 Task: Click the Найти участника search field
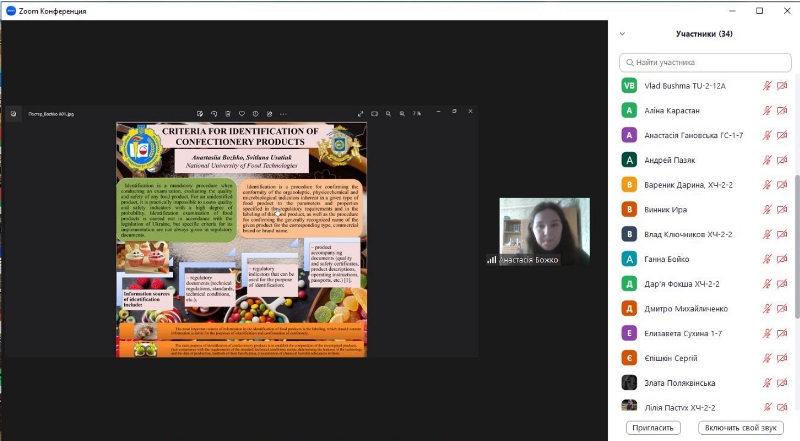[x=705, y=62]
